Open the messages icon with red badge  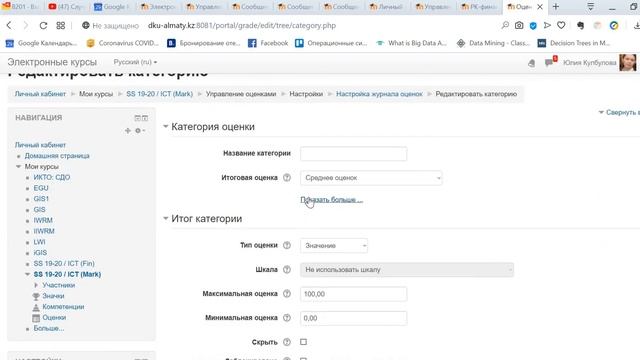(550, 62)
